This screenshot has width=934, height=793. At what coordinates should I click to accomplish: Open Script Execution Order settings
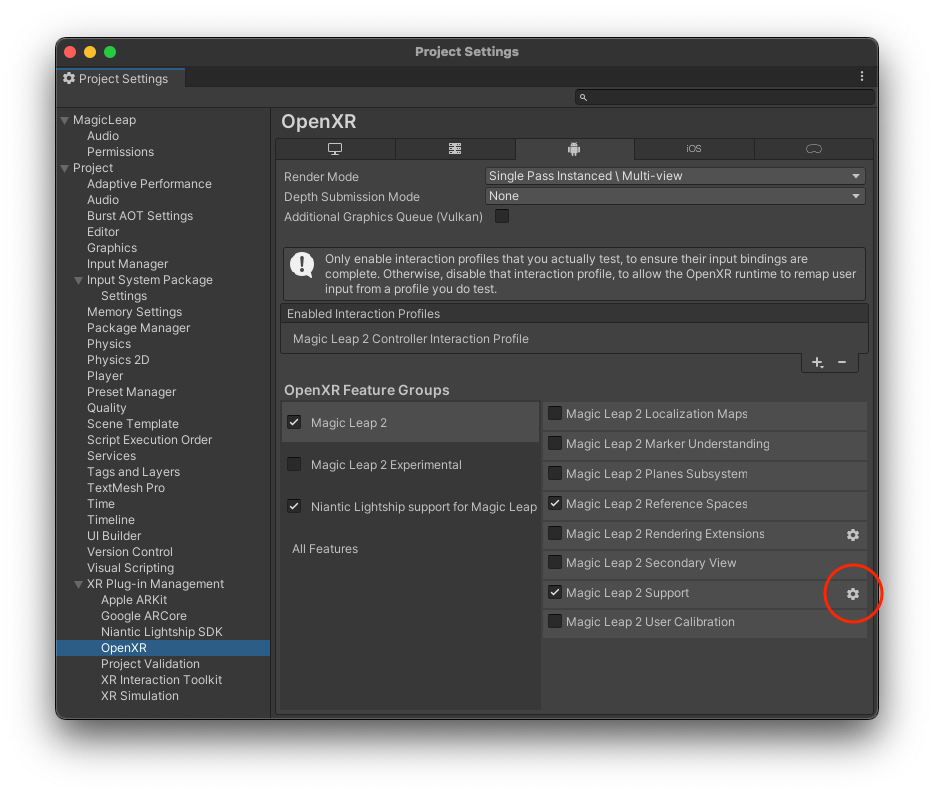pyautogui.click(x=150, y=440)
